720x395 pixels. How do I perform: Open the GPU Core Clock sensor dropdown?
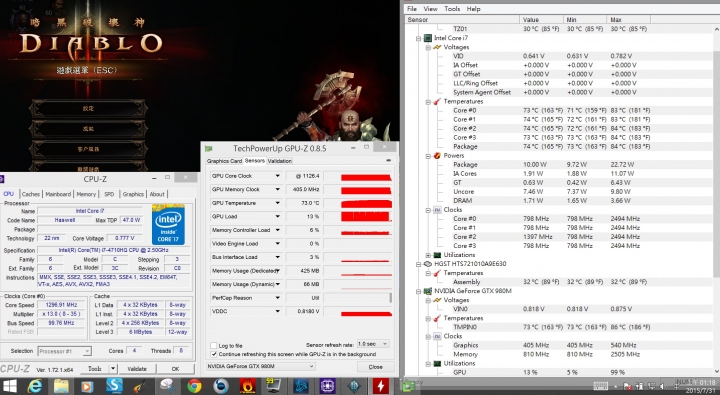click(277, 176)
